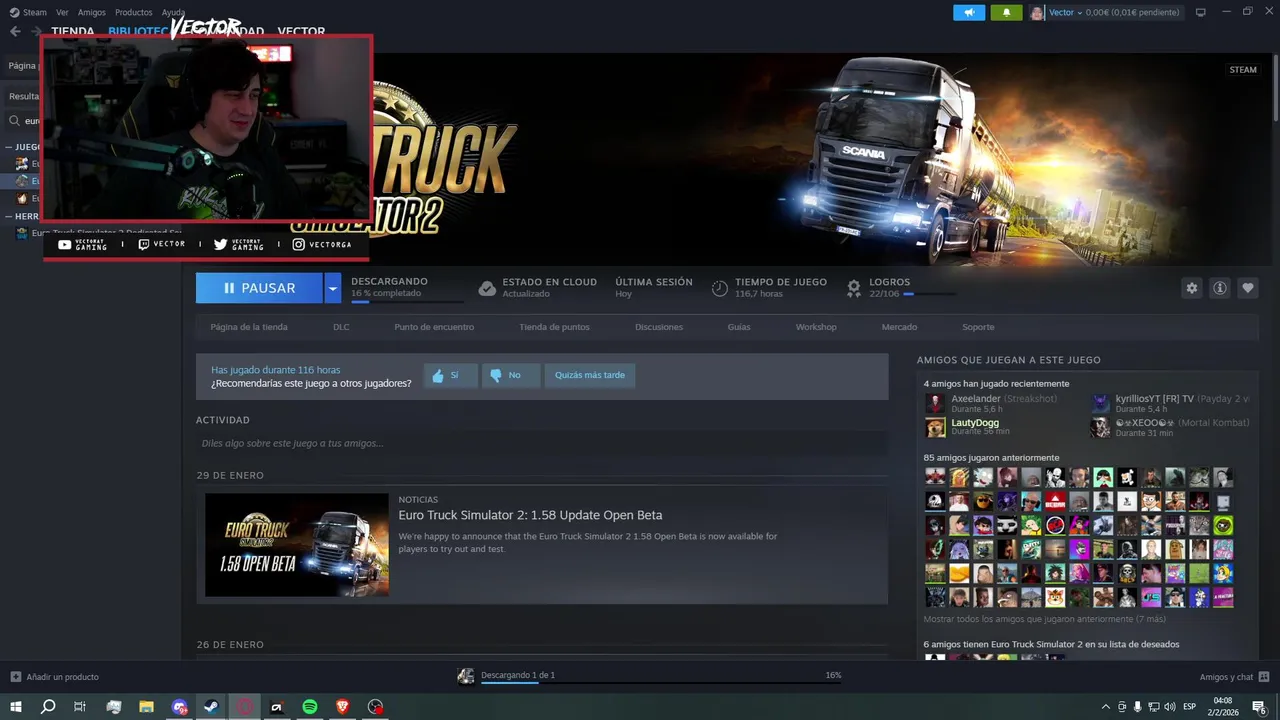Click the achievements trophy icon next to LOGROS
Image resolution: width=1280 pixels, height=720 pixels.
pyautogui.click(x=854, y=288)
